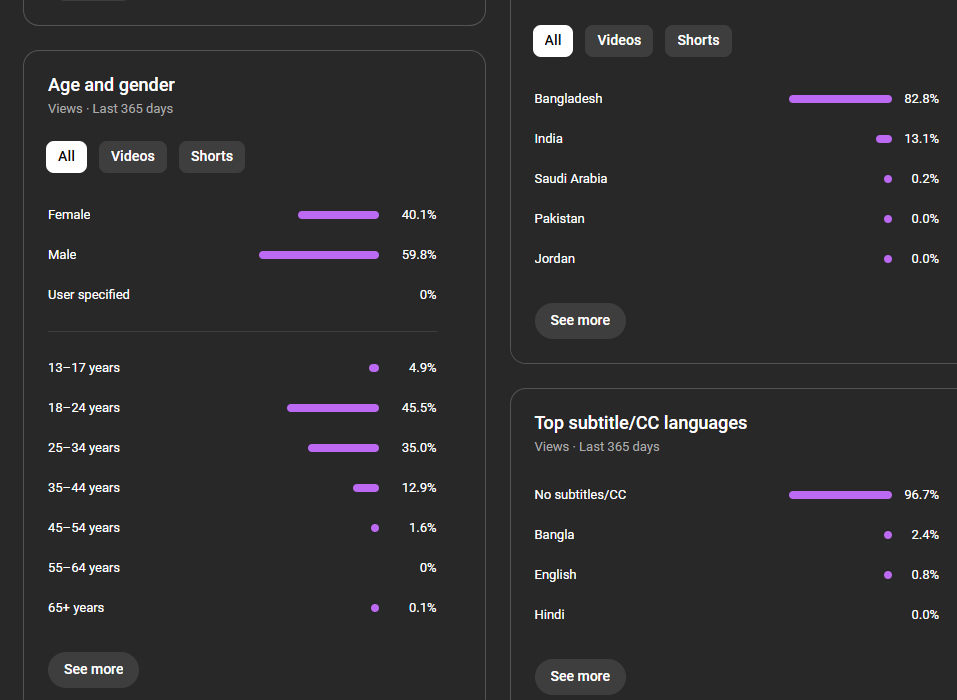
Task: Click the Female percentage bar
Action: [x=338, y=215]
